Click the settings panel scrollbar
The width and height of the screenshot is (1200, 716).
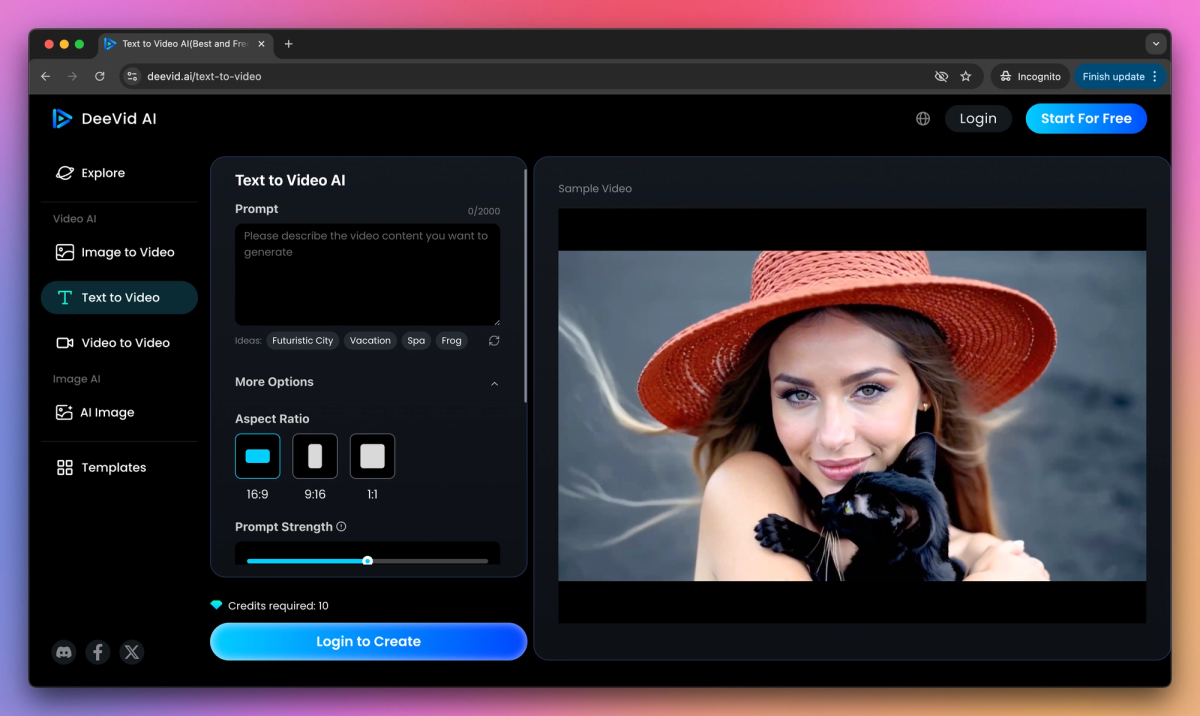pos(526,285)
